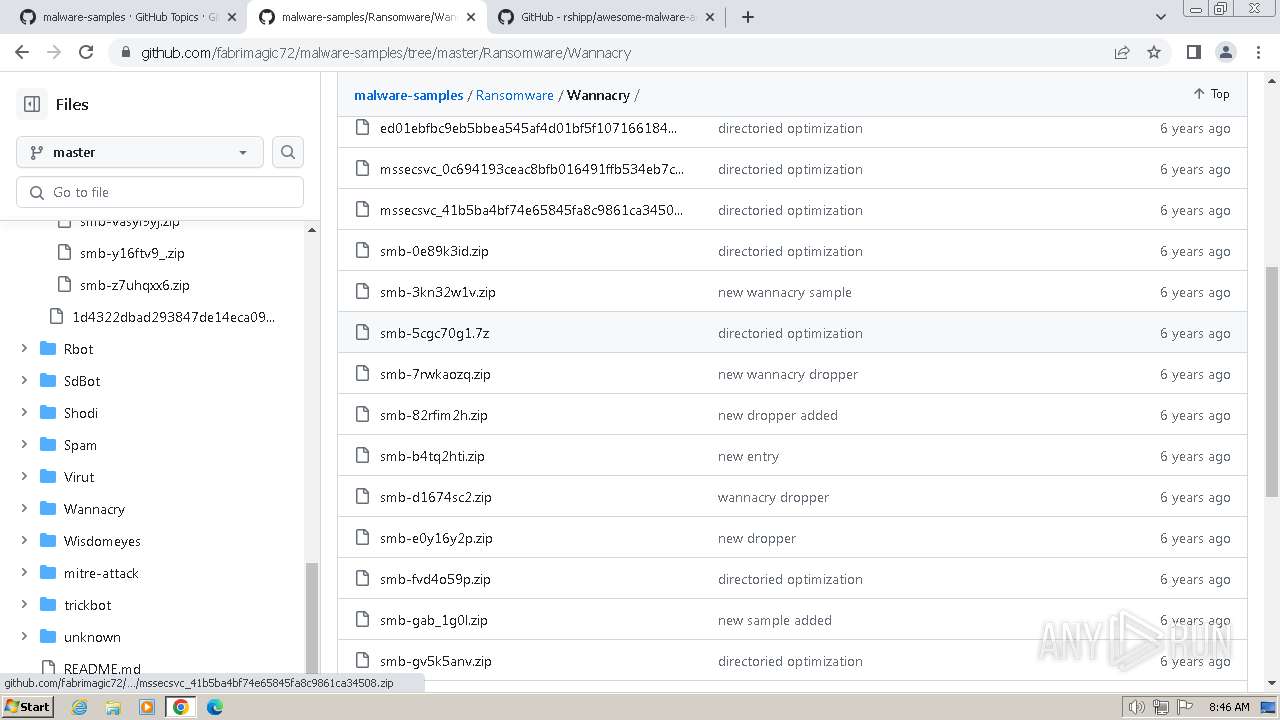1280x720 pixels.
Task: Open smb-z7uhqxx6.zip in the tree
Action: click(x=135, y=285)
